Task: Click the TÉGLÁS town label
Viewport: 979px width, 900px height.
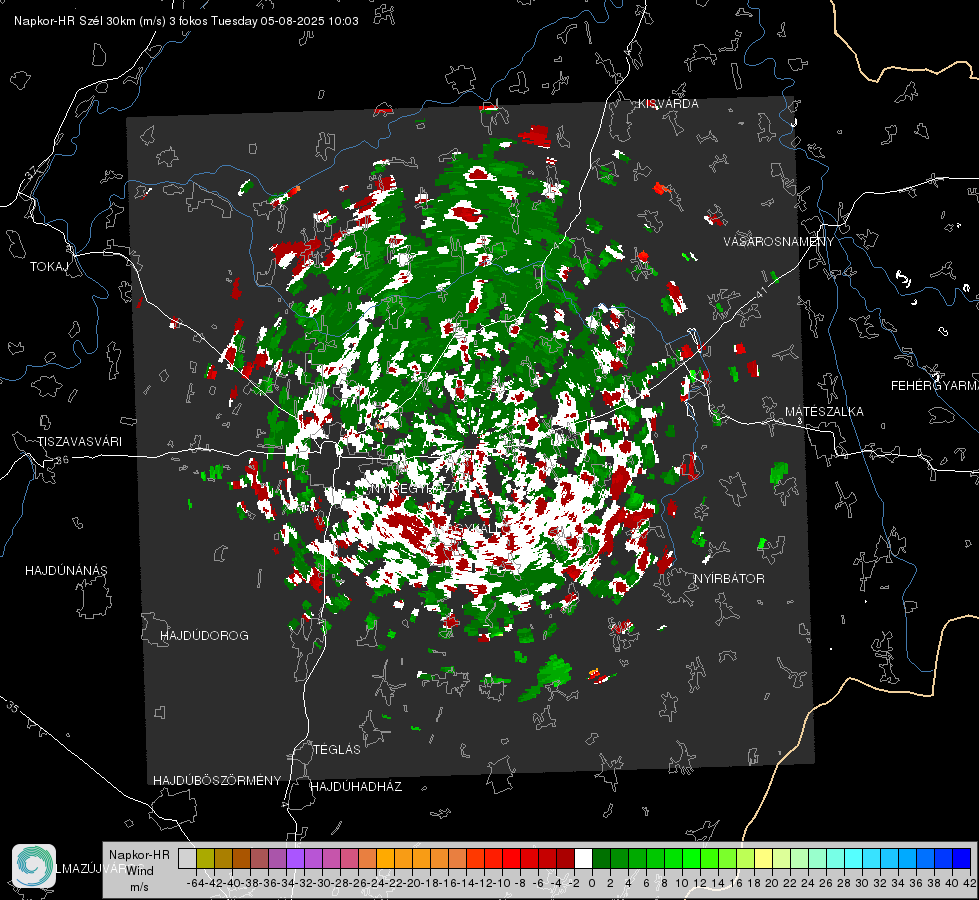Action: point(337,750)
